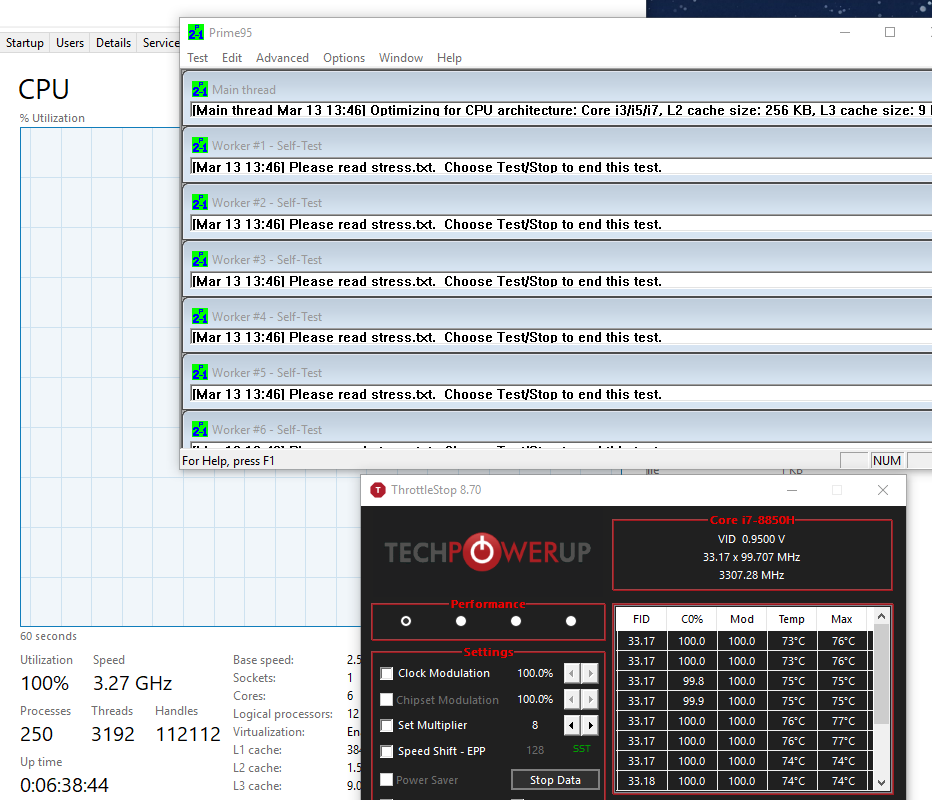Click the CPU utilization graph in Task Manager
The height and width of the screenshot is (800, 932).
190,377
